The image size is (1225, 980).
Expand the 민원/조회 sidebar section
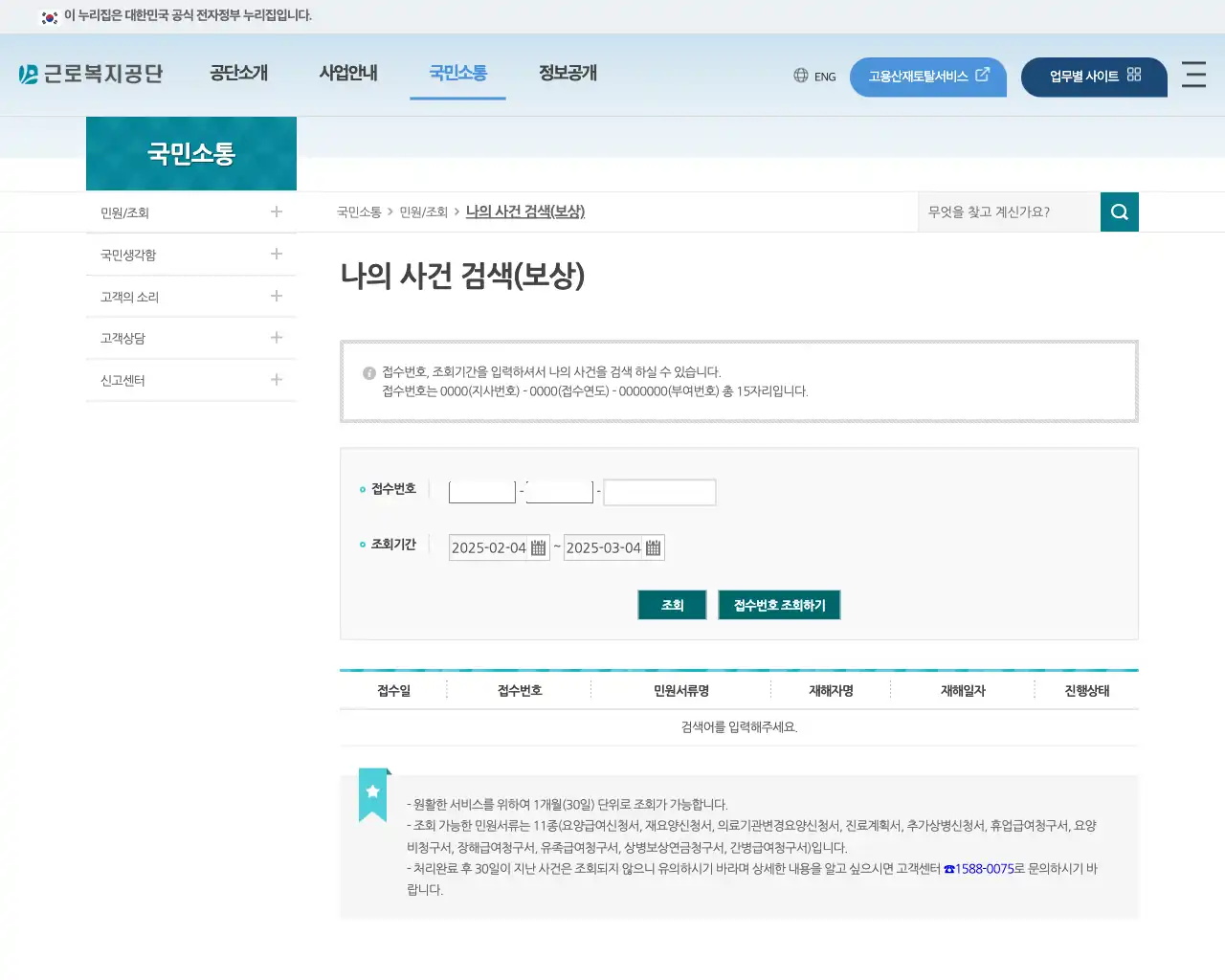[276, 212]
